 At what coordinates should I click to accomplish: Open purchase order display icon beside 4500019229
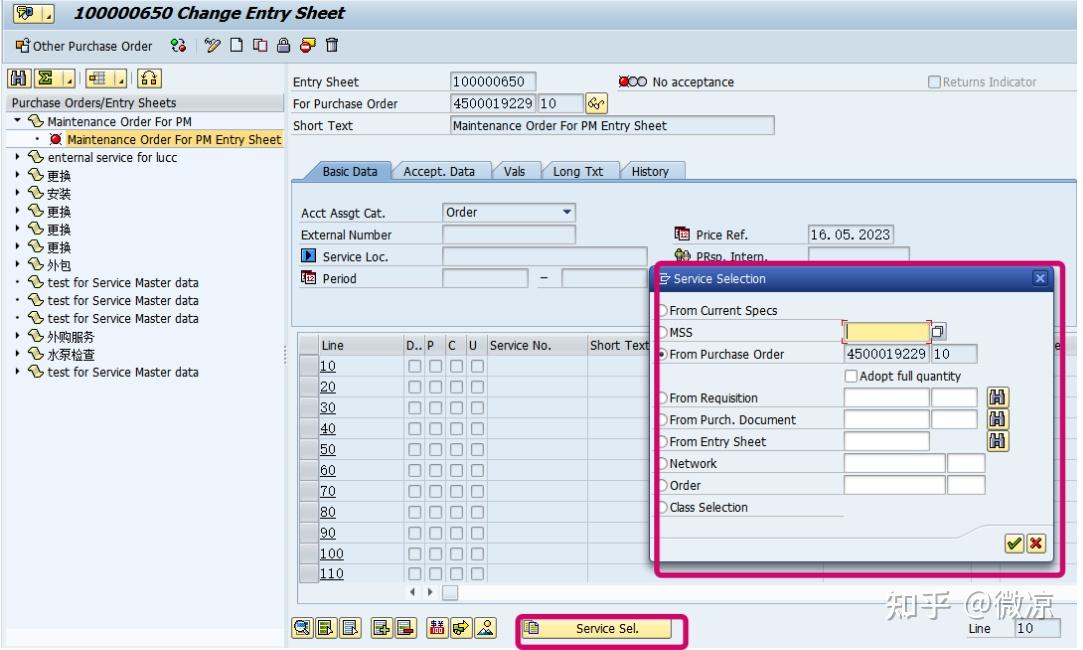596,104
